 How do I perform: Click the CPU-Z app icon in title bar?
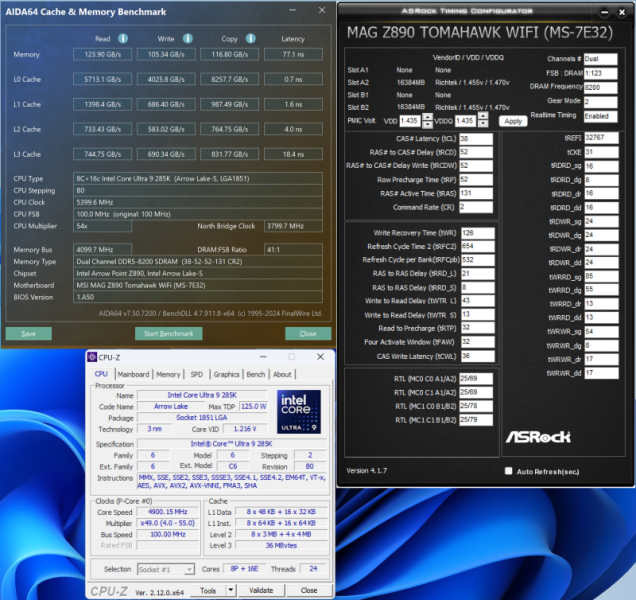point(92,357)
